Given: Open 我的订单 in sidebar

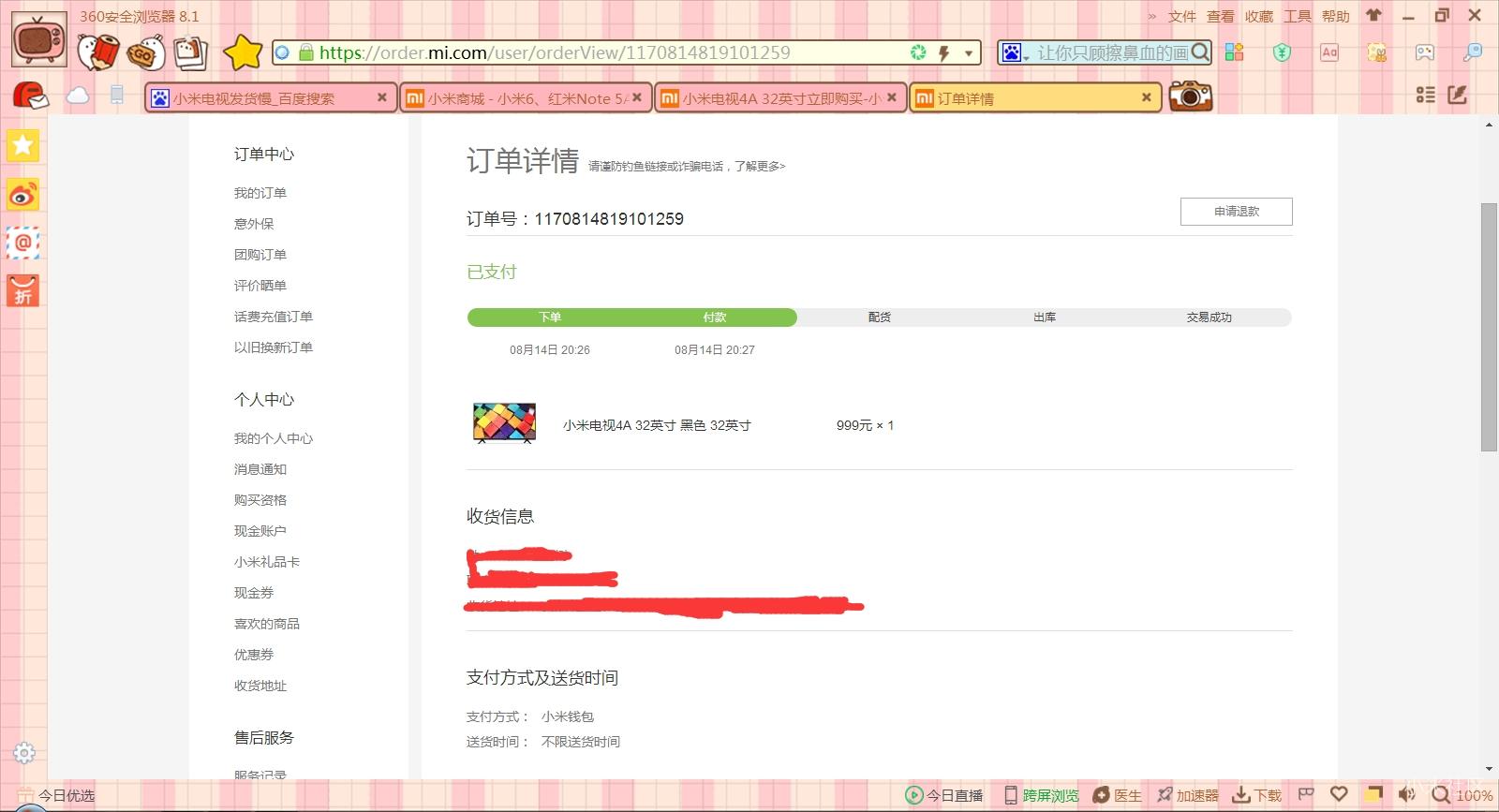Looking at the screenshot, I should click(260, 193).
